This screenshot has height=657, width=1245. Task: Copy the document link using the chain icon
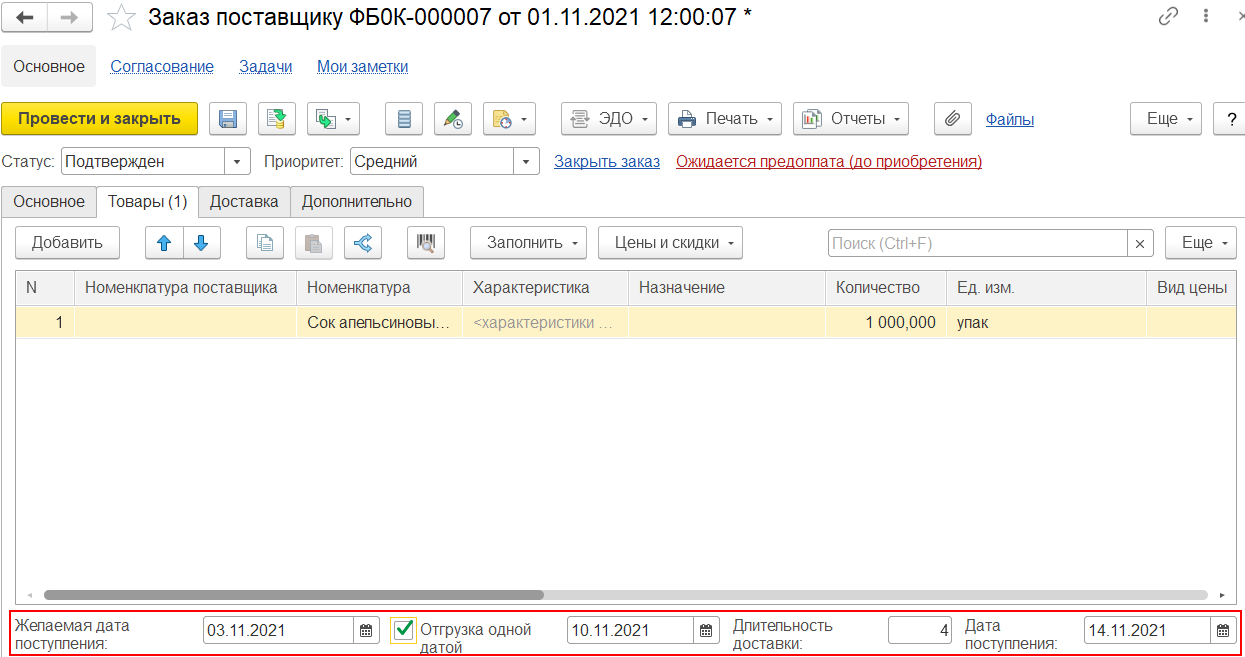[1168, 17]
